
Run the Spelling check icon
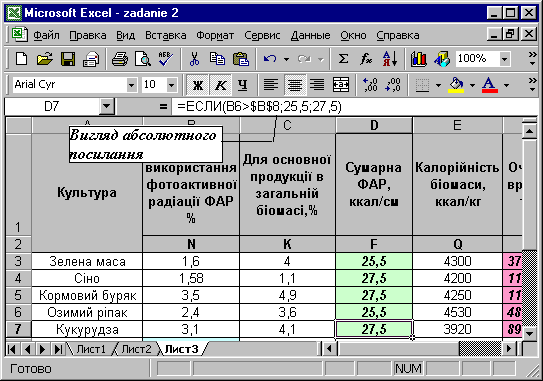pos(166,59)
